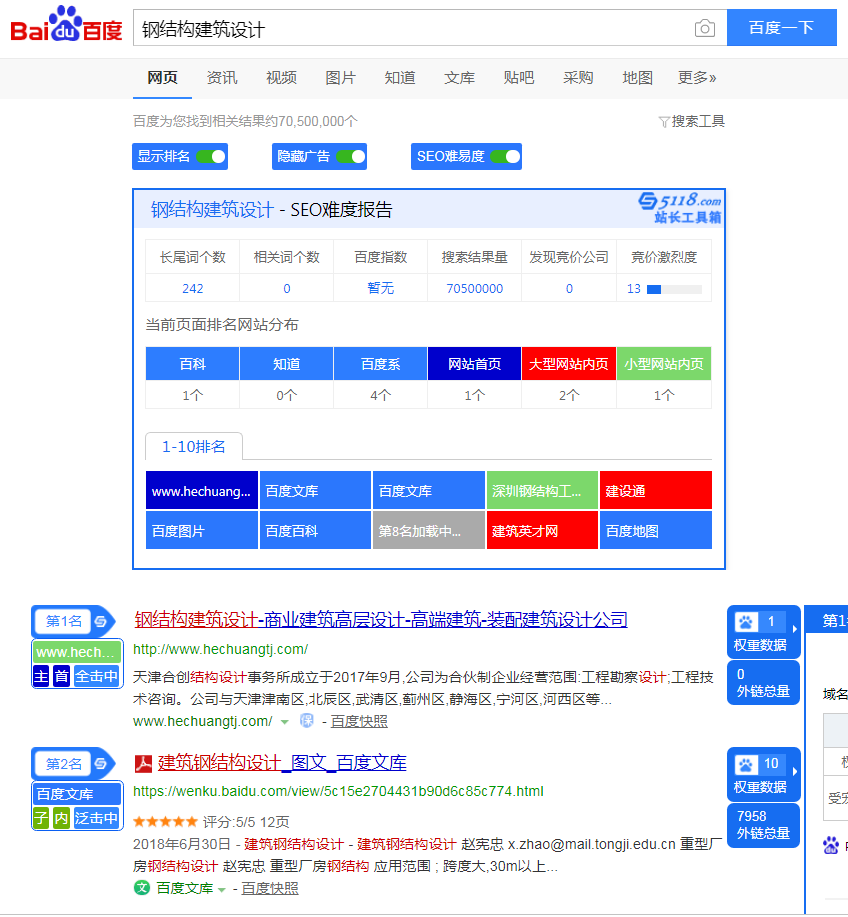
Task: Click the 70500000 search result value
Action: pyautogui.click(x=474, y=288)
